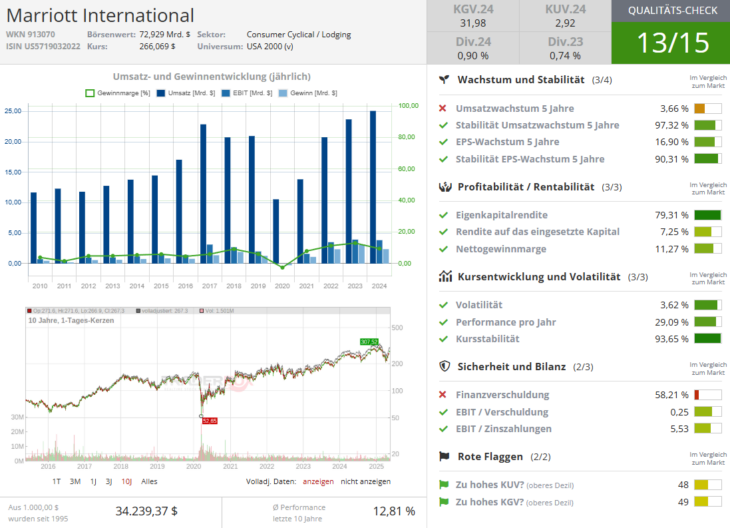Click the Marriott International title
The height and width of the screenshot is (528, 730).
100,15
